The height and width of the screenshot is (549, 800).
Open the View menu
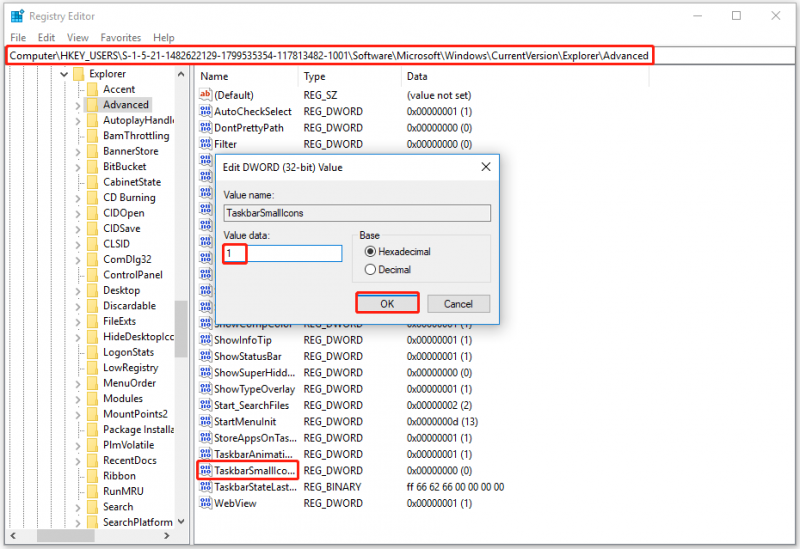point(78,38)
